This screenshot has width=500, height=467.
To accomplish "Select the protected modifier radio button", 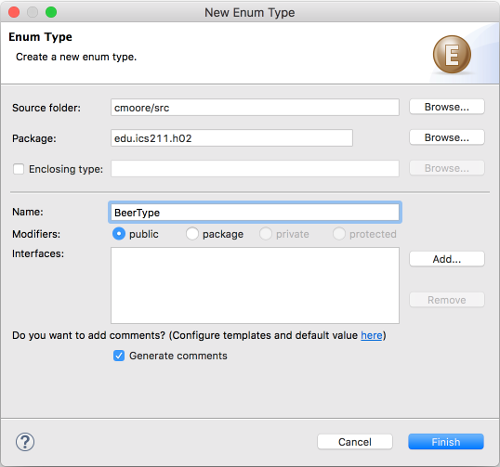I will (x=339, y=234).
